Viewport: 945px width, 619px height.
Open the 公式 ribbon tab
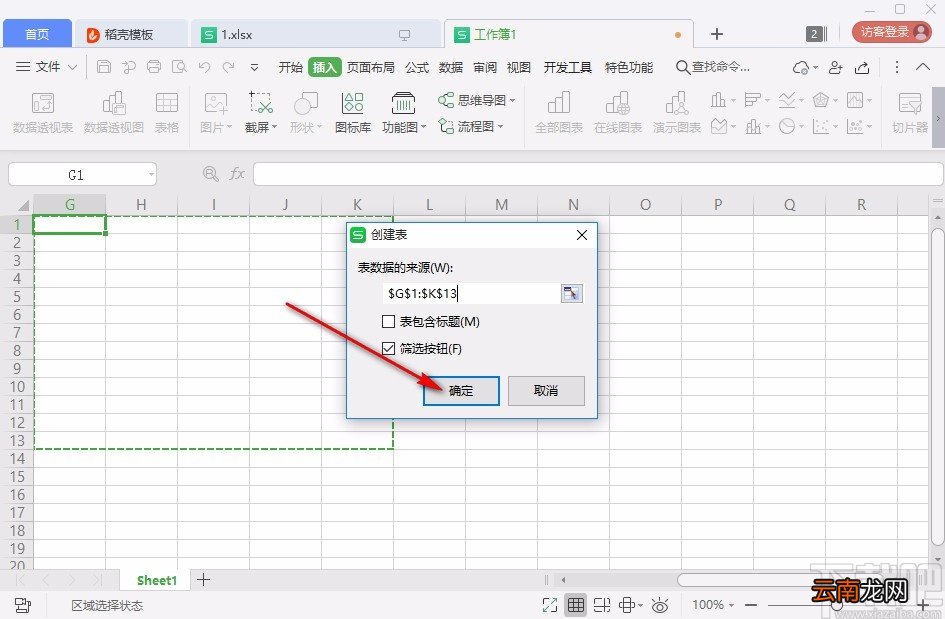[417, 68]
